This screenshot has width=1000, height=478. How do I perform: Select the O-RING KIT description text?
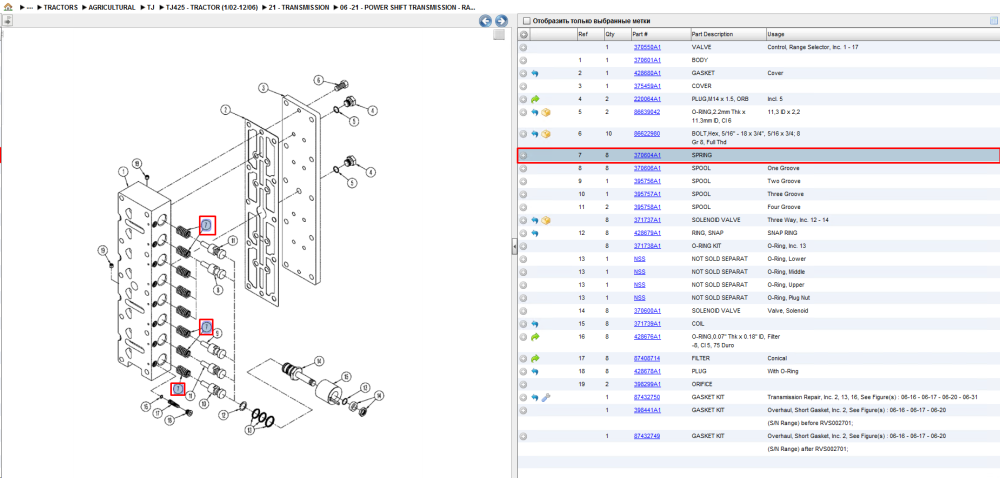click(x=709, y=246)
